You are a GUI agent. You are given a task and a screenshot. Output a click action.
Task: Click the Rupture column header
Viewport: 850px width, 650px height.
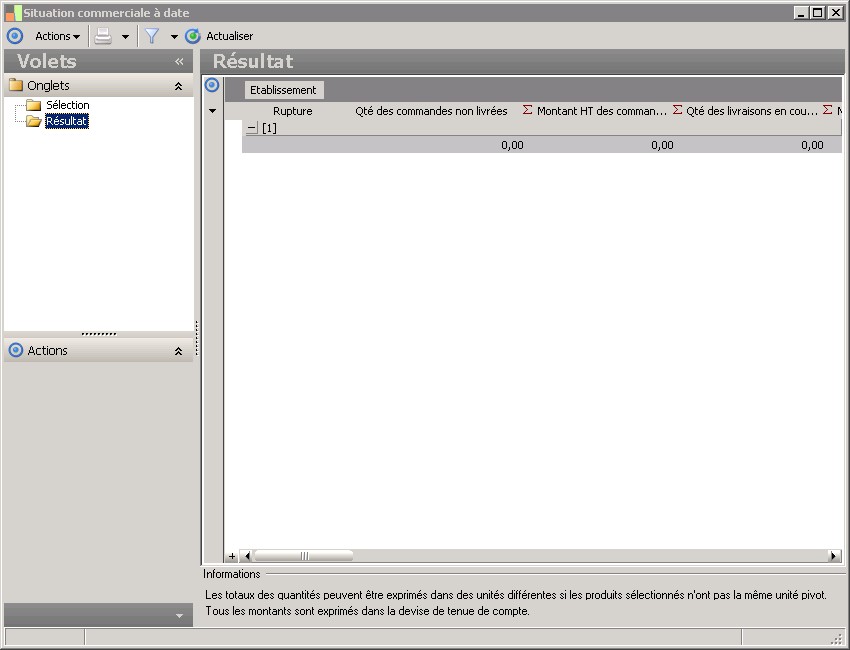click(x=292, y=111)
